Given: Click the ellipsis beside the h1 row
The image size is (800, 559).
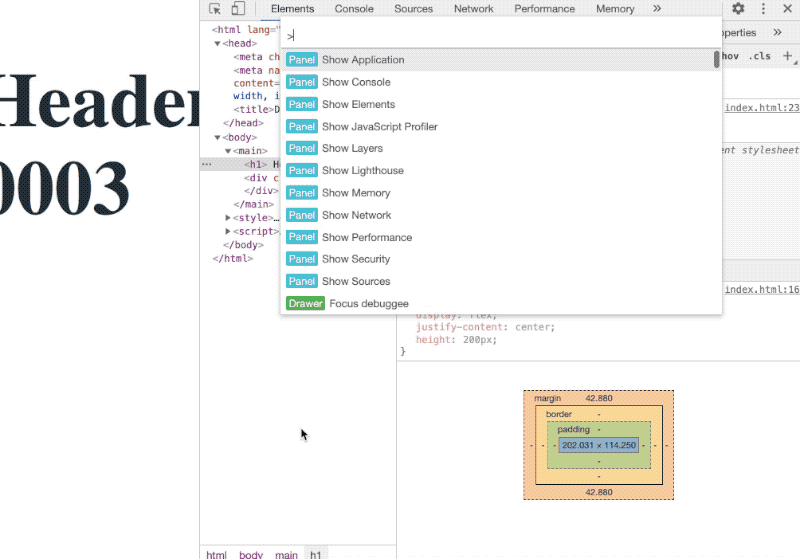Looking at the screenshot, I should 206,164.
